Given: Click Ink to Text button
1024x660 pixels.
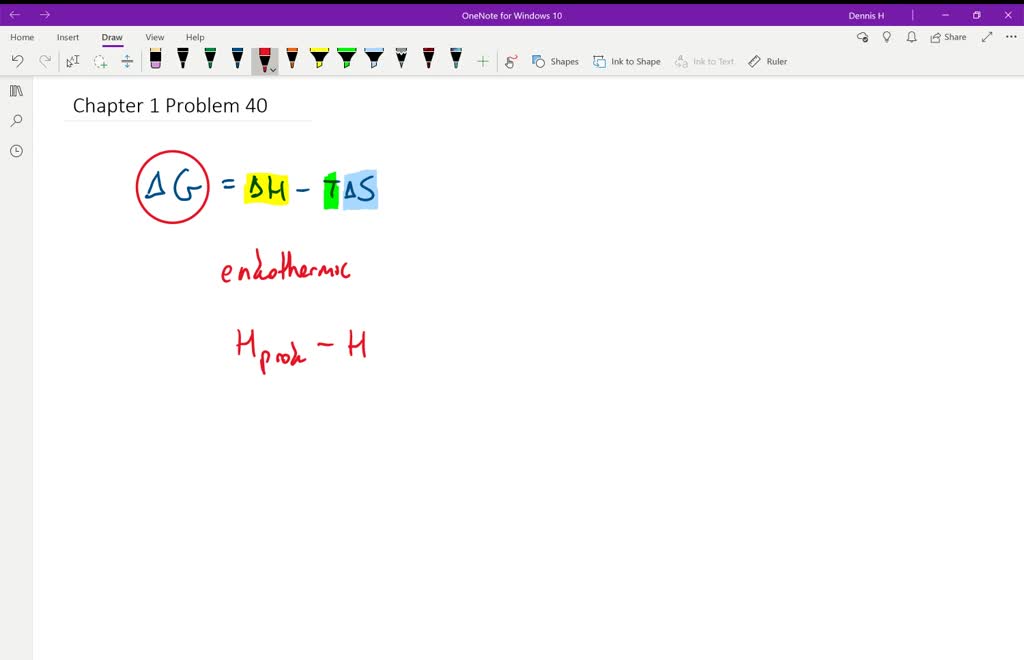Looking at the screenshot, I should coord(705,61).
